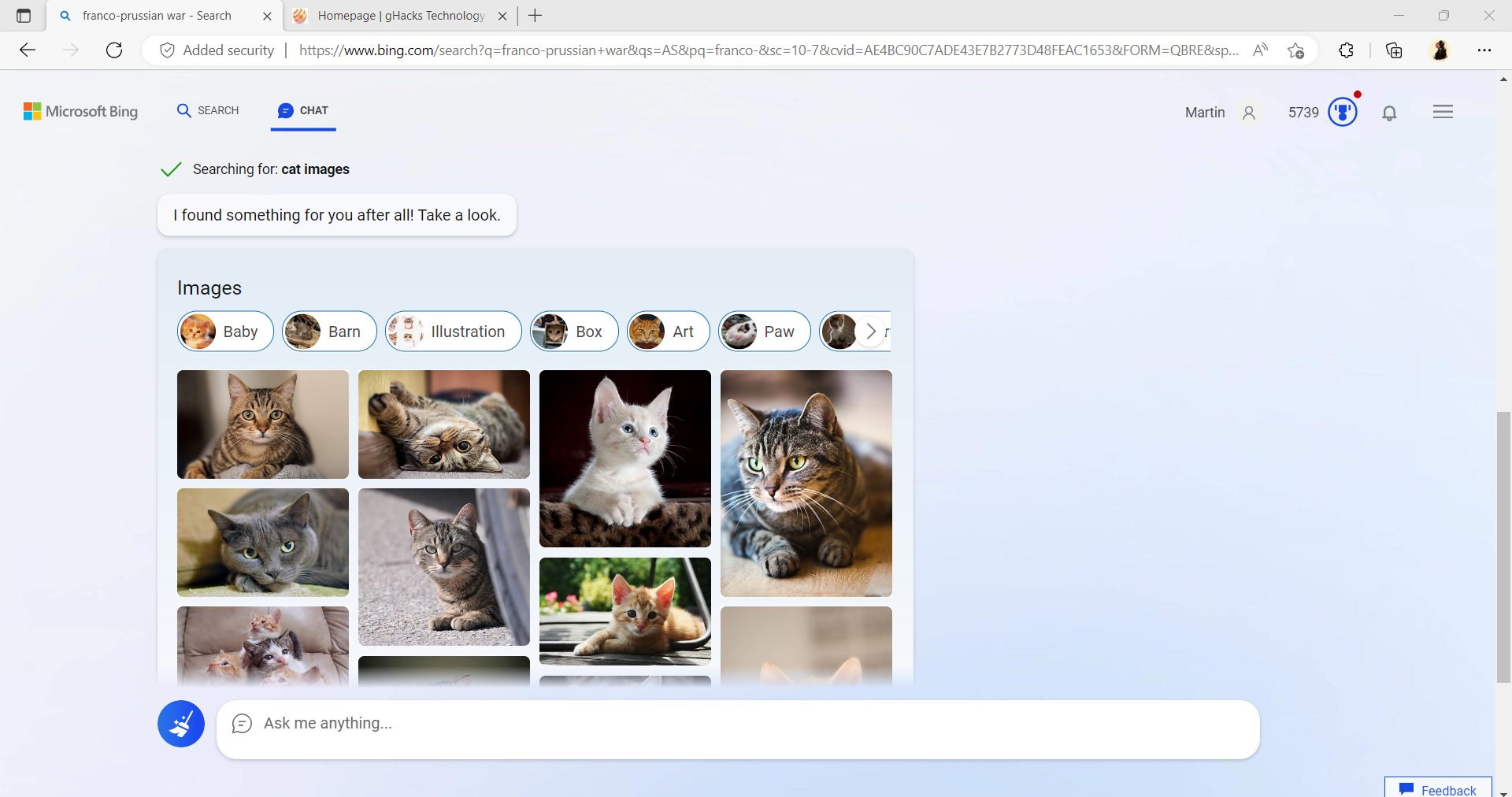Open Collections in the browser toolbar
Image resolution: width=1512 pixels, height=797 pixels.
[x=1394, y=50]
